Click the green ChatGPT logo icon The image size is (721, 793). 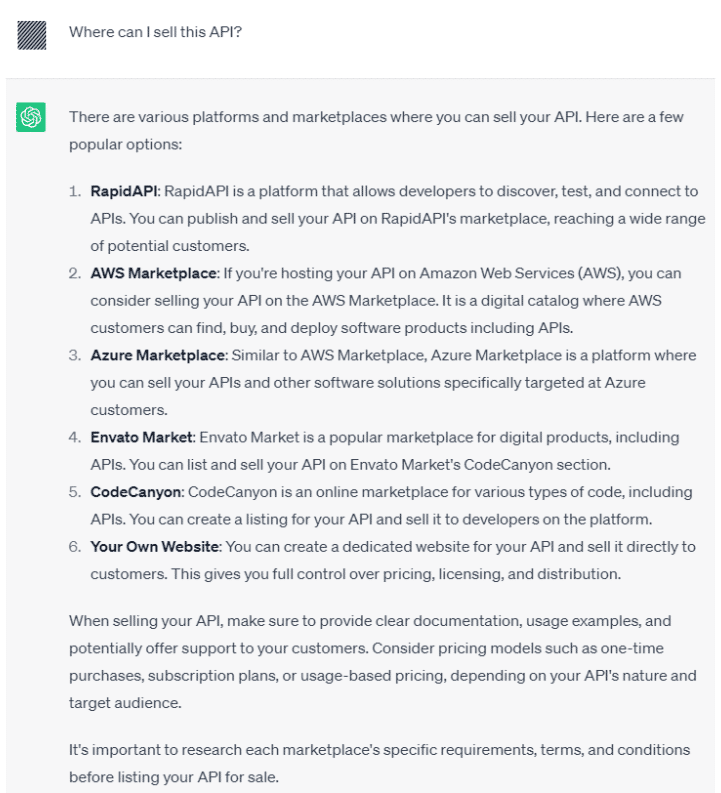point(32,118)
